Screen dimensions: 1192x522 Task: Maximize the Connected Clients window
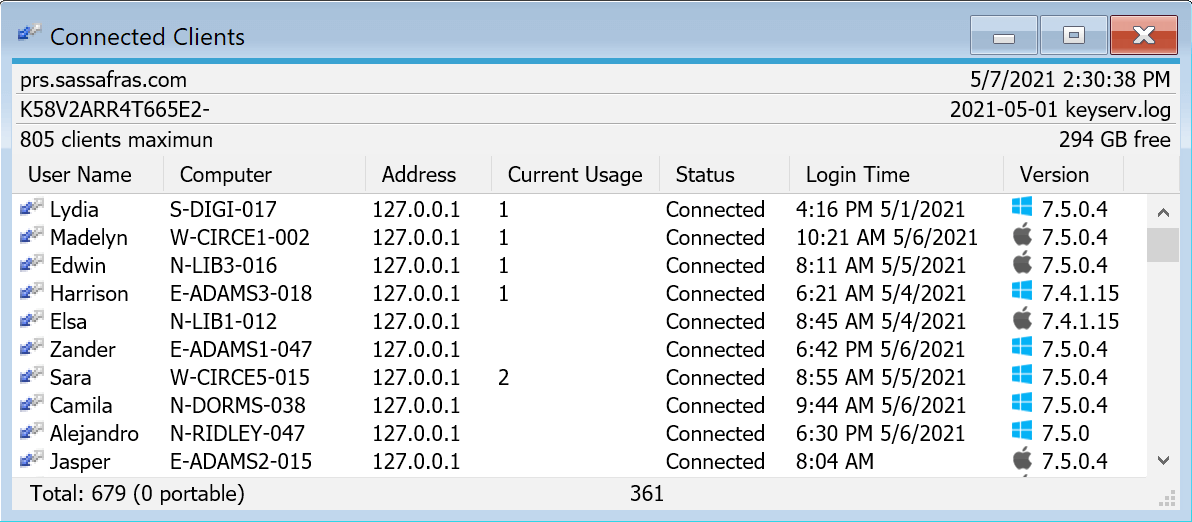click(1074, 36)
